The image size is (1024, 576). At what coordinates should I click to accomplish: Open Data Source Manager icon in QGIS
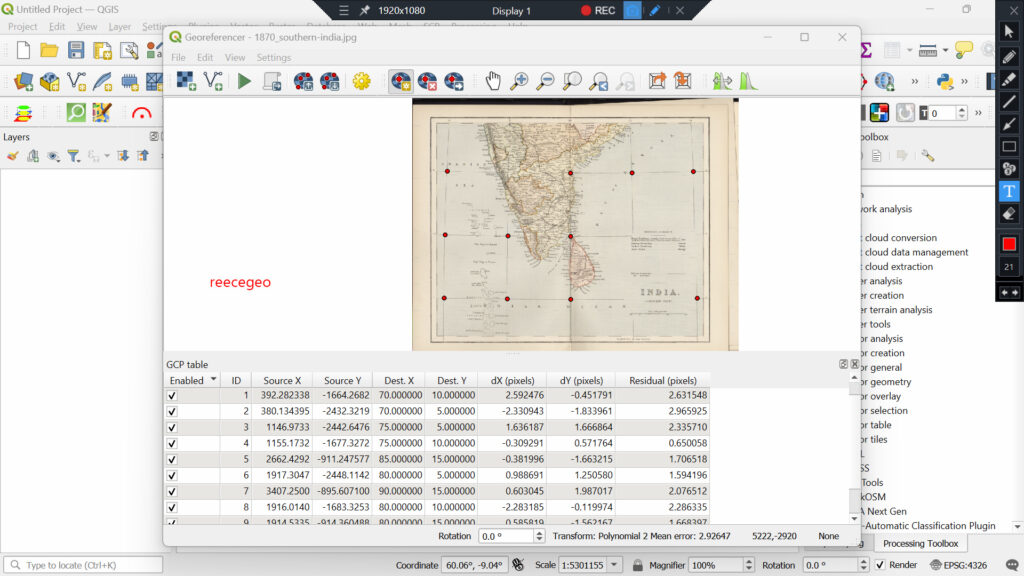[24, 81]
